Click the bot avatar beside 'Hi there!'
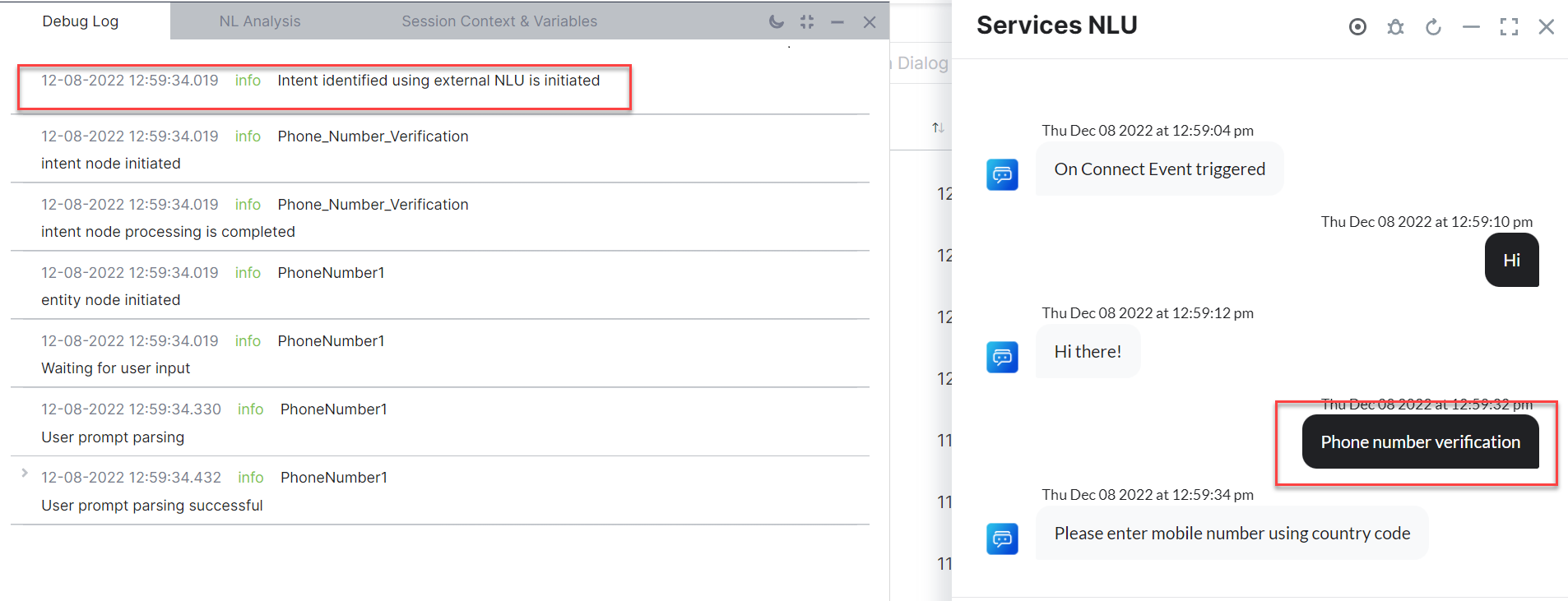1568x601 pixels. [1002, 357]
